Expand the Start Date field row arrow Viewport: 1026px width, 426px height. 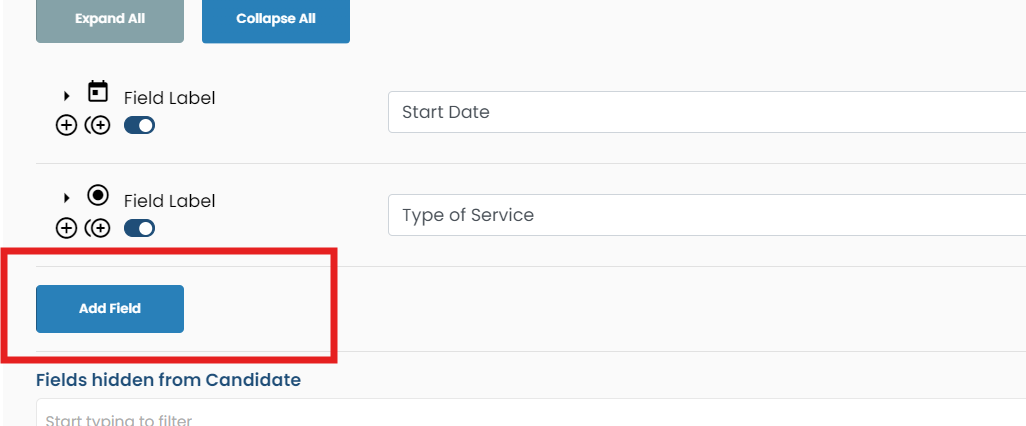pos(67,96)
